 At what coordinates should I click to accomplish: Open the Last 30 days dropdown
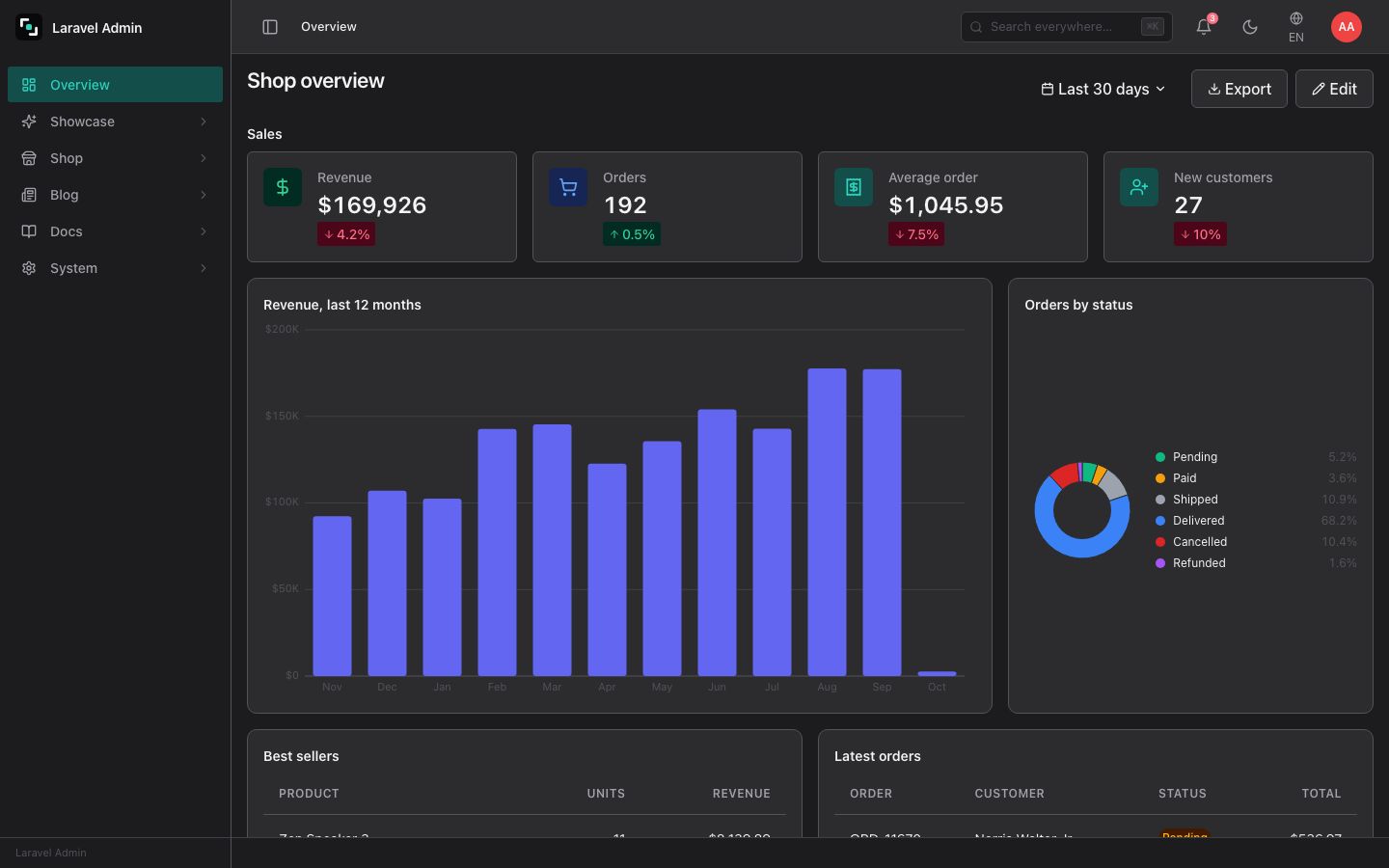click(1103, 89)
